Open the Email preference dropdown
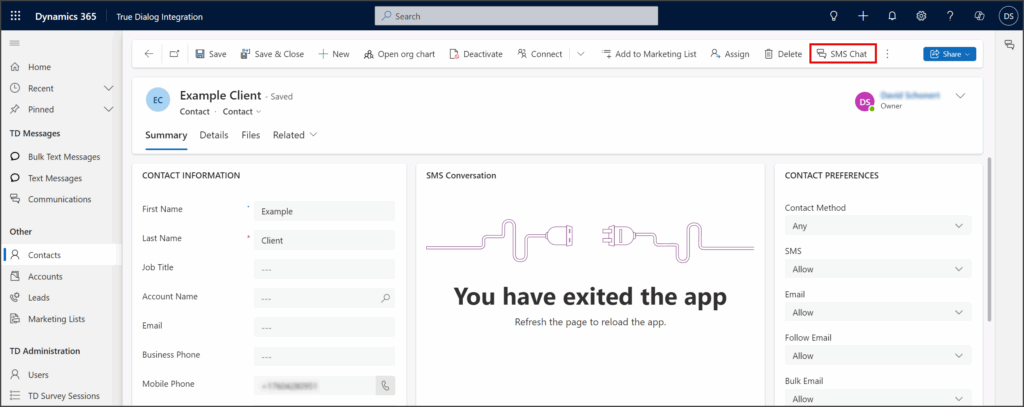 tap(878, 312)
